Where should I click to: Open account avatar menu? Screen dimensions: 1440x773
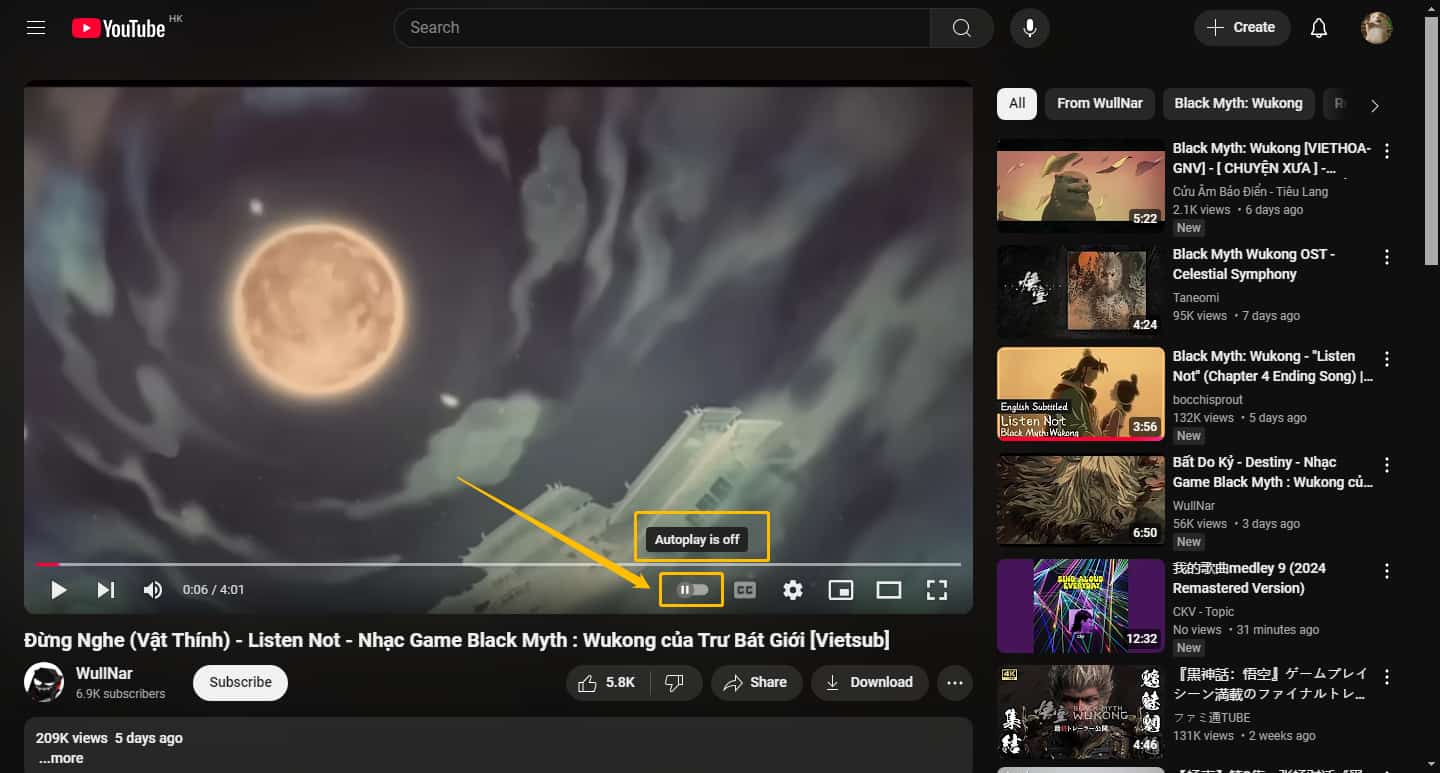pyautogui.click(x=1377, y=28)
